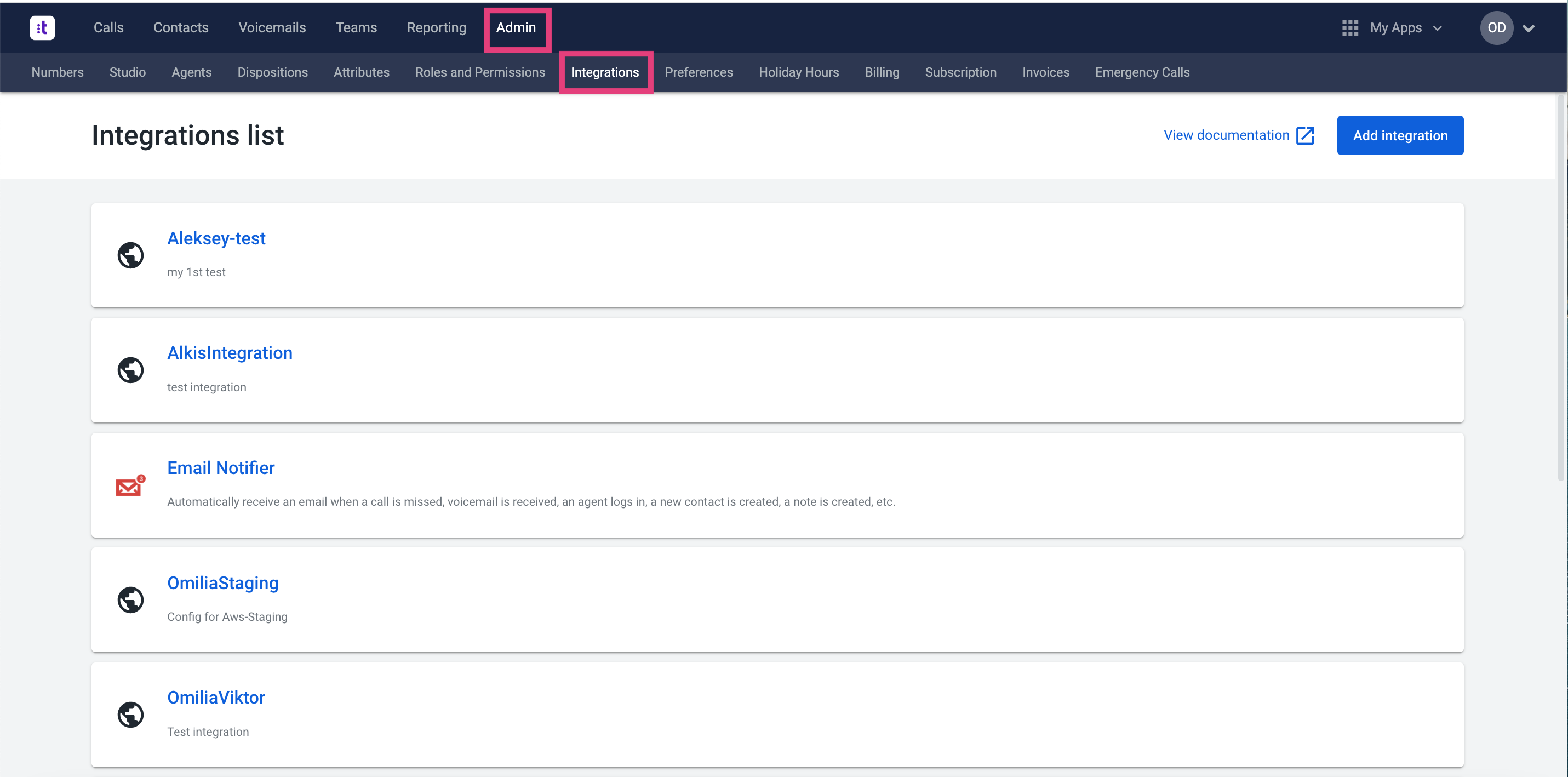Click the Talkdesk logo icon

point(42,27)
